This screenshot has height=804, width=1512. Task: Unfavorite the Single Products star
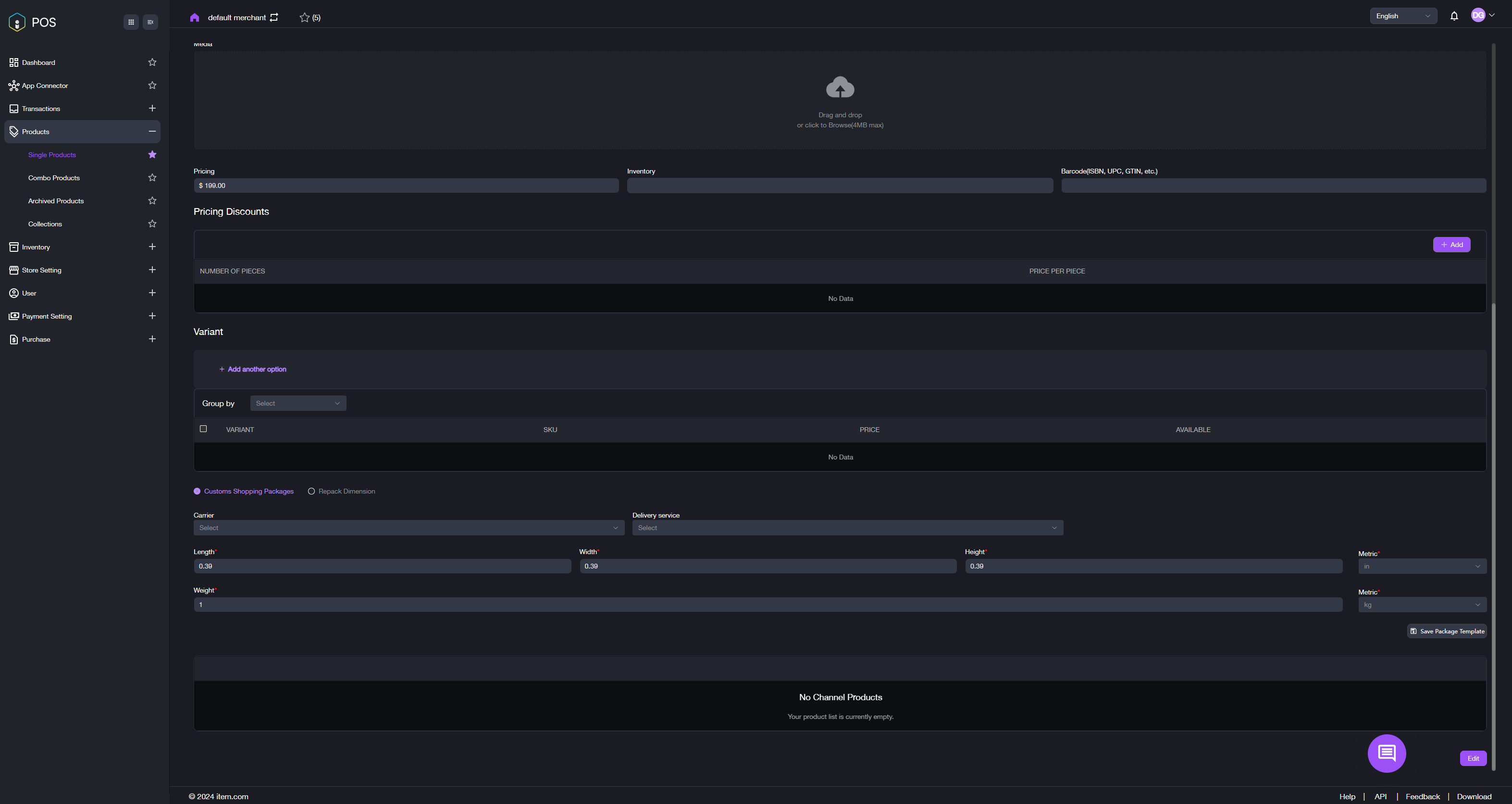[152, 155]
